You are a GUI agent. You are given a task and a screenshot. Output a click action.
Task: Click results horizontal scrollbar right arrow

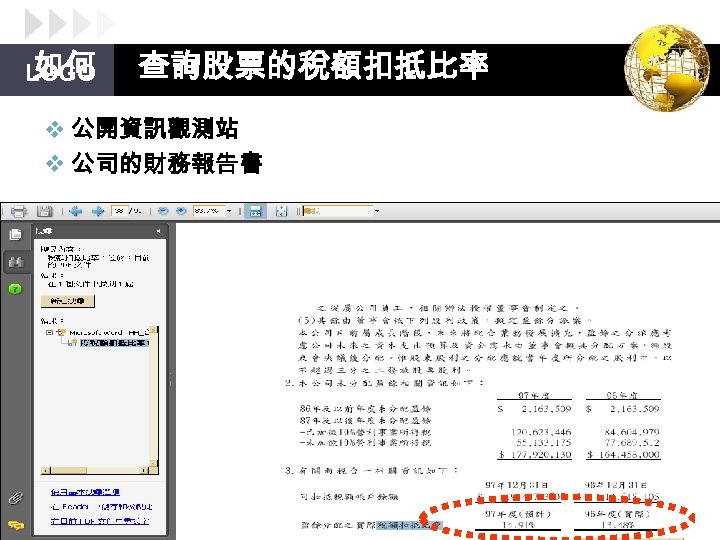click(144, 470)
